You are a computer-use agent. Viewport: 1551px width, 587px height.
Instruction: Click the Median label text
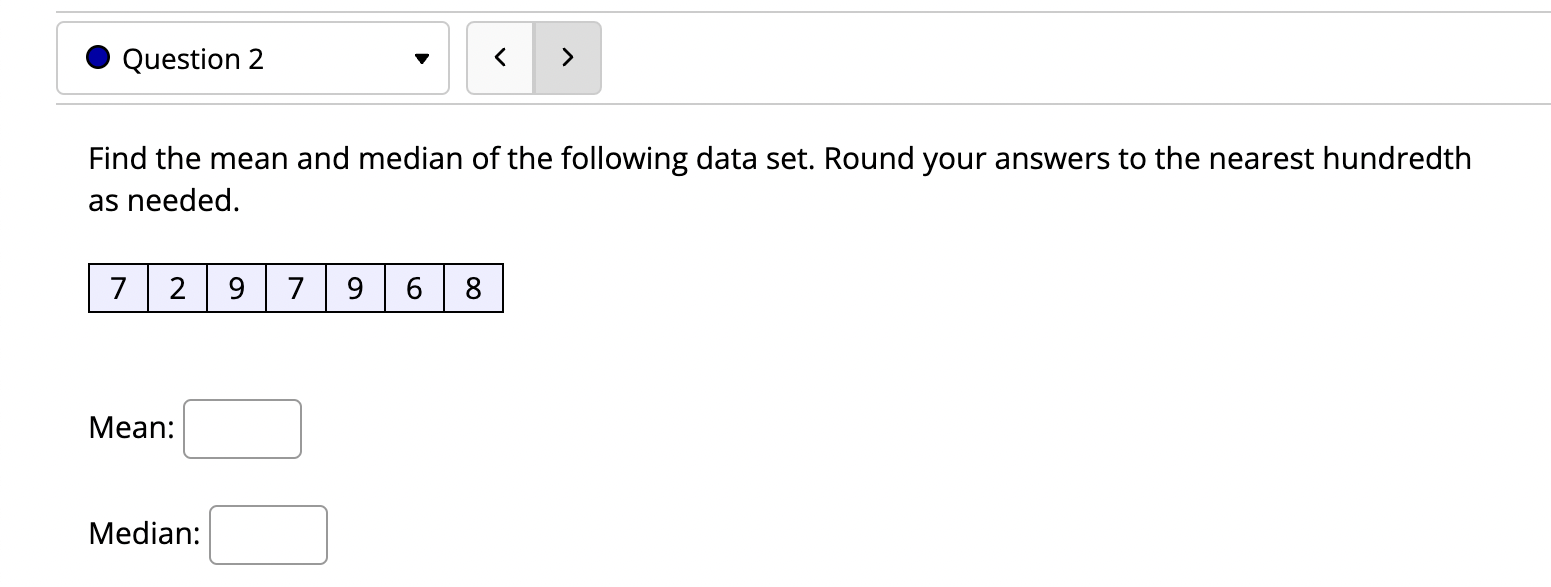pyautogui.click(x=143, y=534)
